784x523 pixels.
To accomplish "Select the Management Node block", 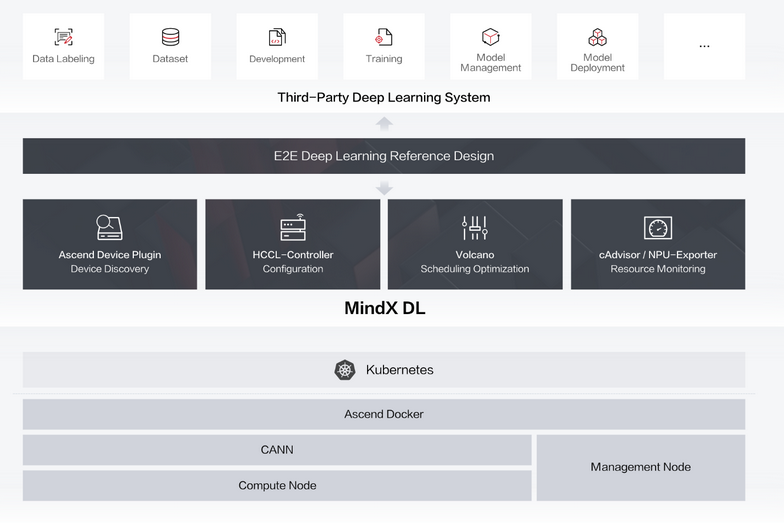I will (641, 468).
